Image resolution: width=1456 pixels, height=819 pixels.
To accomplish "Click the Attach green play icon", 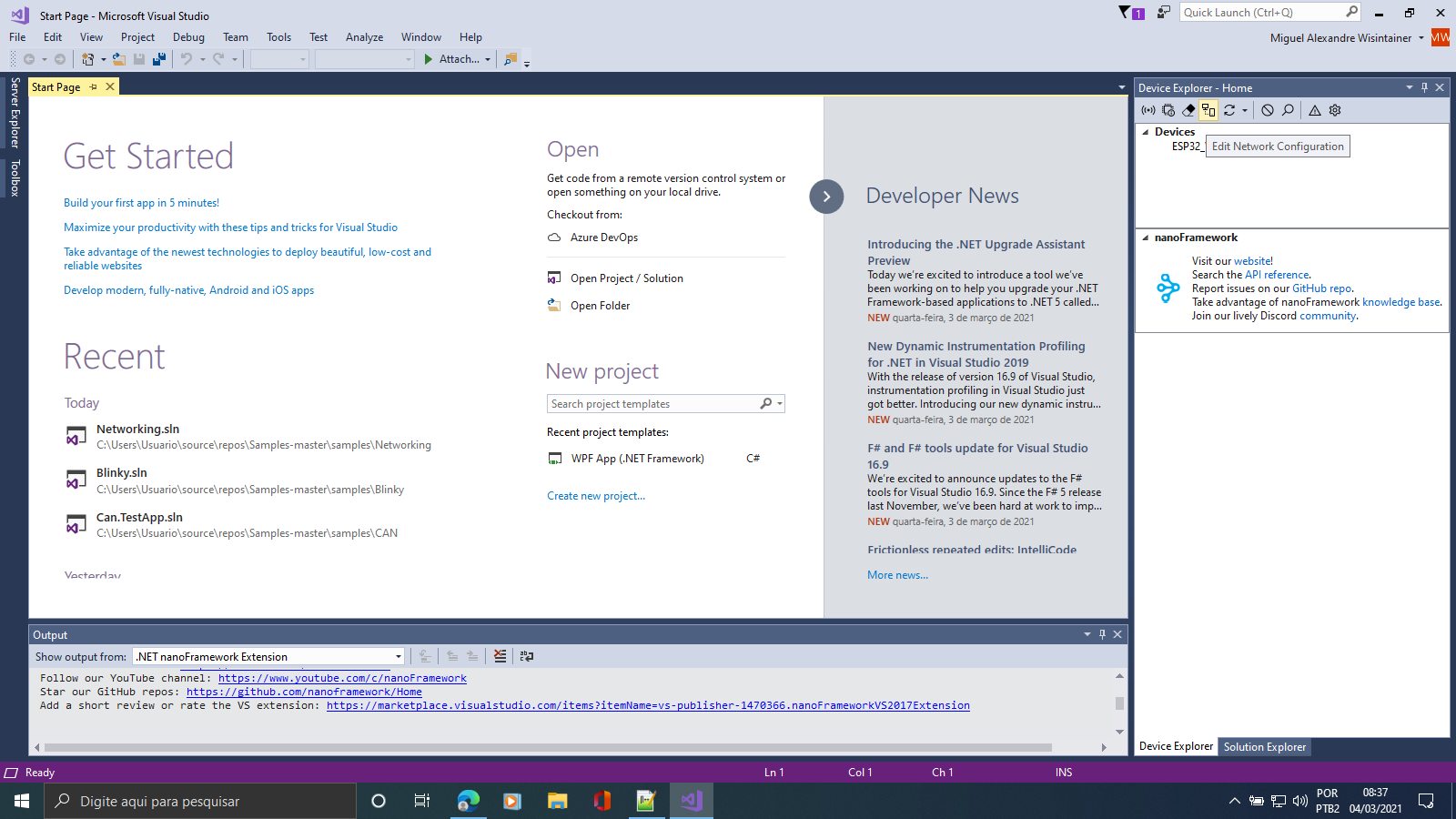I will tap(429, 59).
